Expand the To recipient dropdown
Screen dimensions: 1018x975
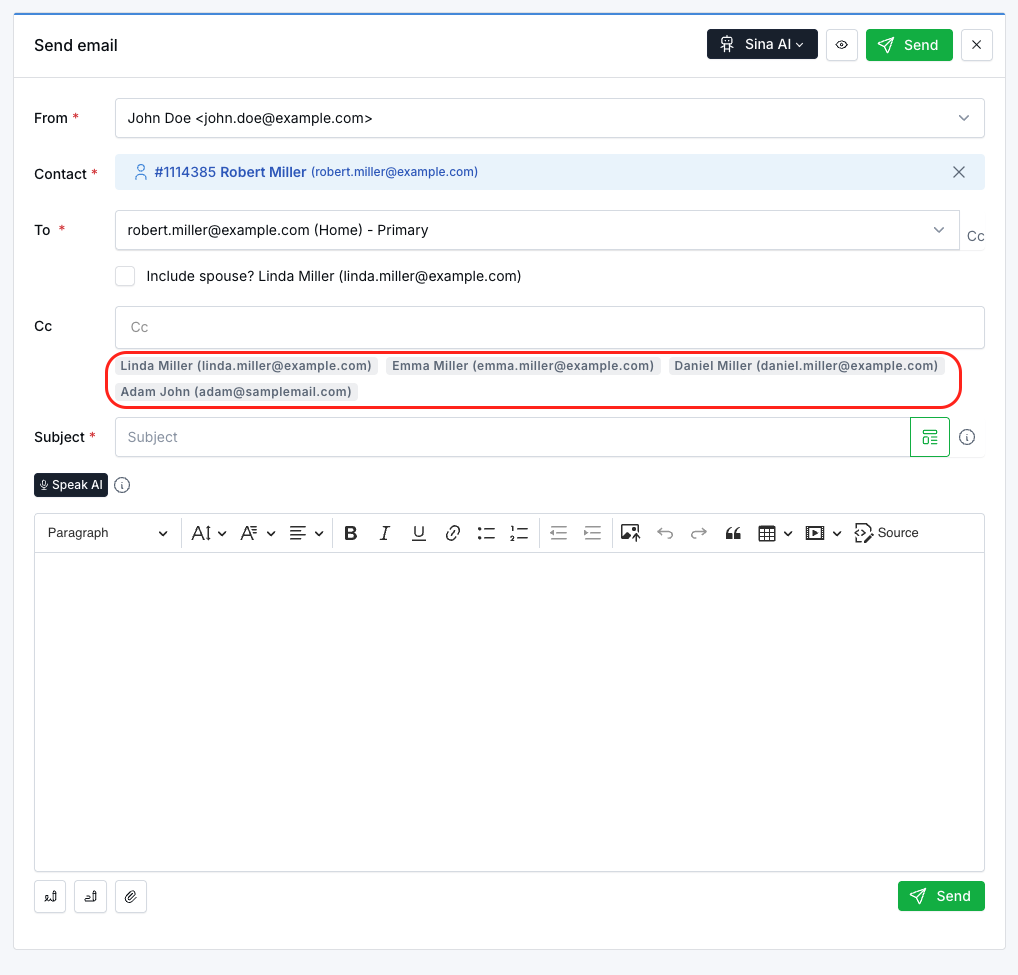(x=537, y=230)
